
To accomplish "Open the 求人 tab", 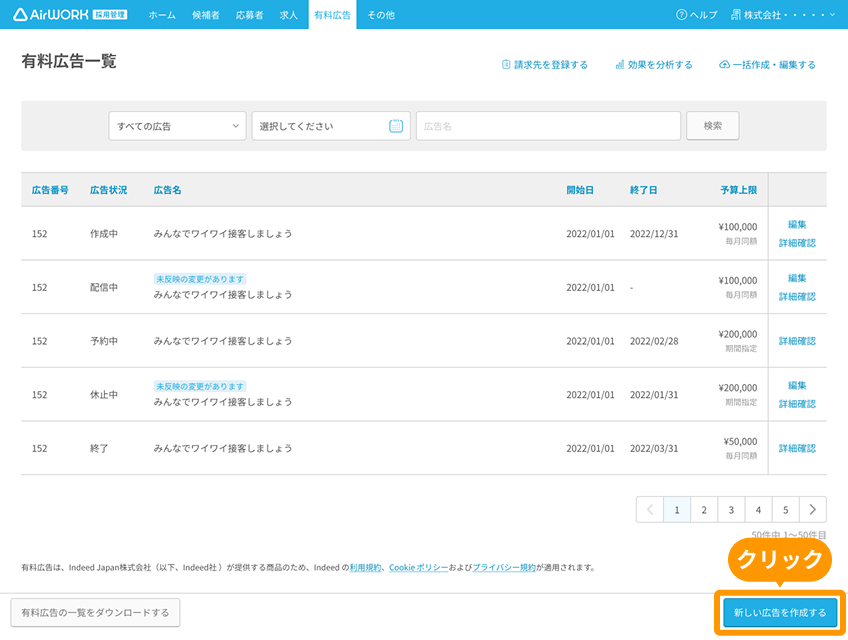I will point(289,15).
